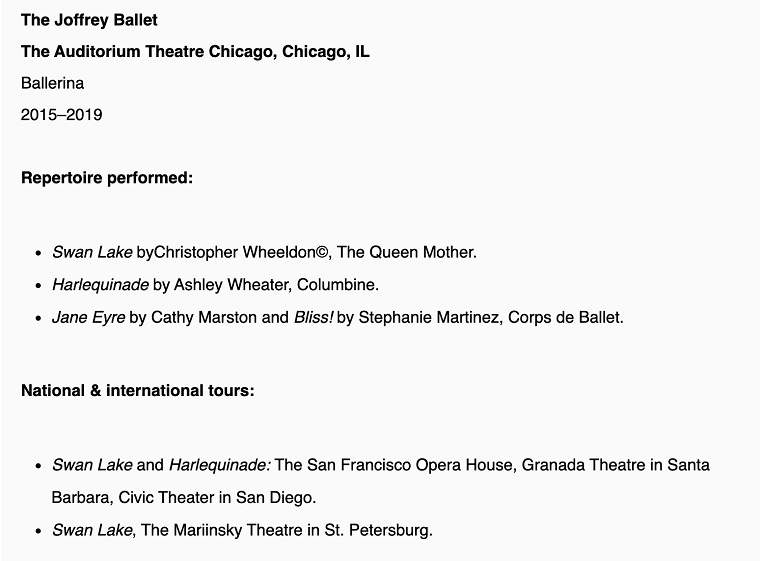The height and width of the screenshot is (561, 760).
Task: Click the heading "The Joffrey Ballet"
Action: 89,20
